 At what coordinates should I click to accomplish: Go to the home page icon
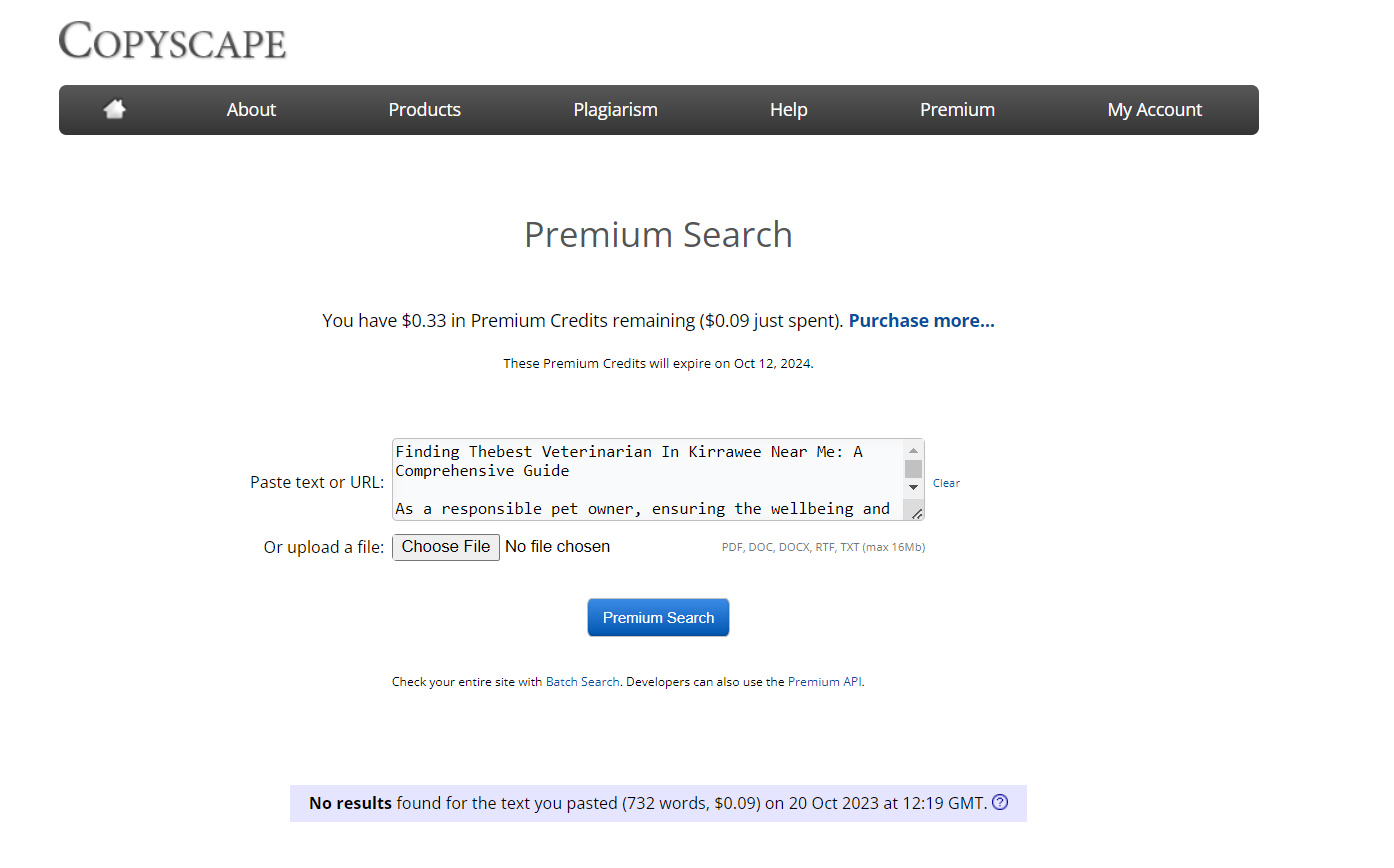pos(115,109)
